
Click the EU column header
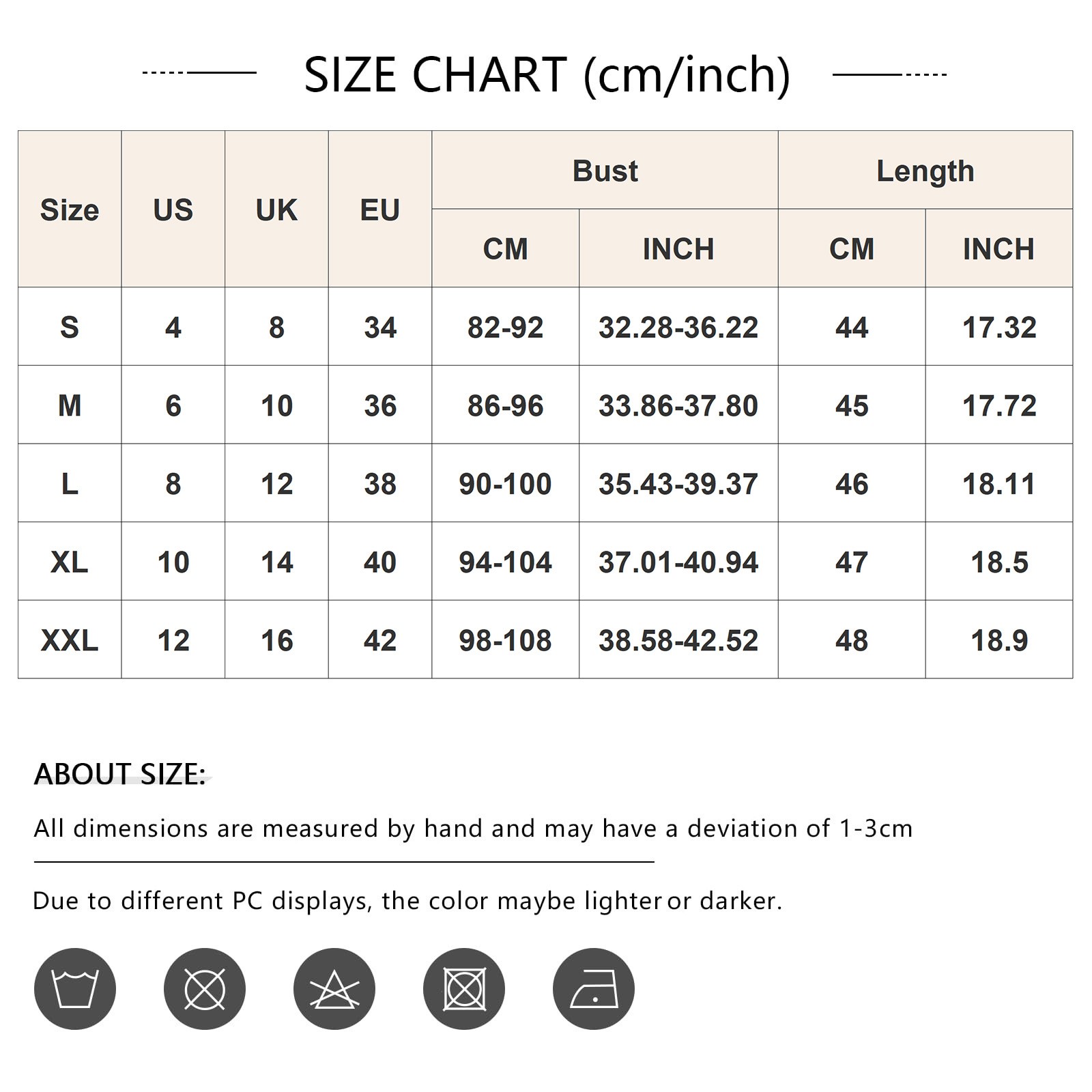pyautogui.click(x=380, y=210)
